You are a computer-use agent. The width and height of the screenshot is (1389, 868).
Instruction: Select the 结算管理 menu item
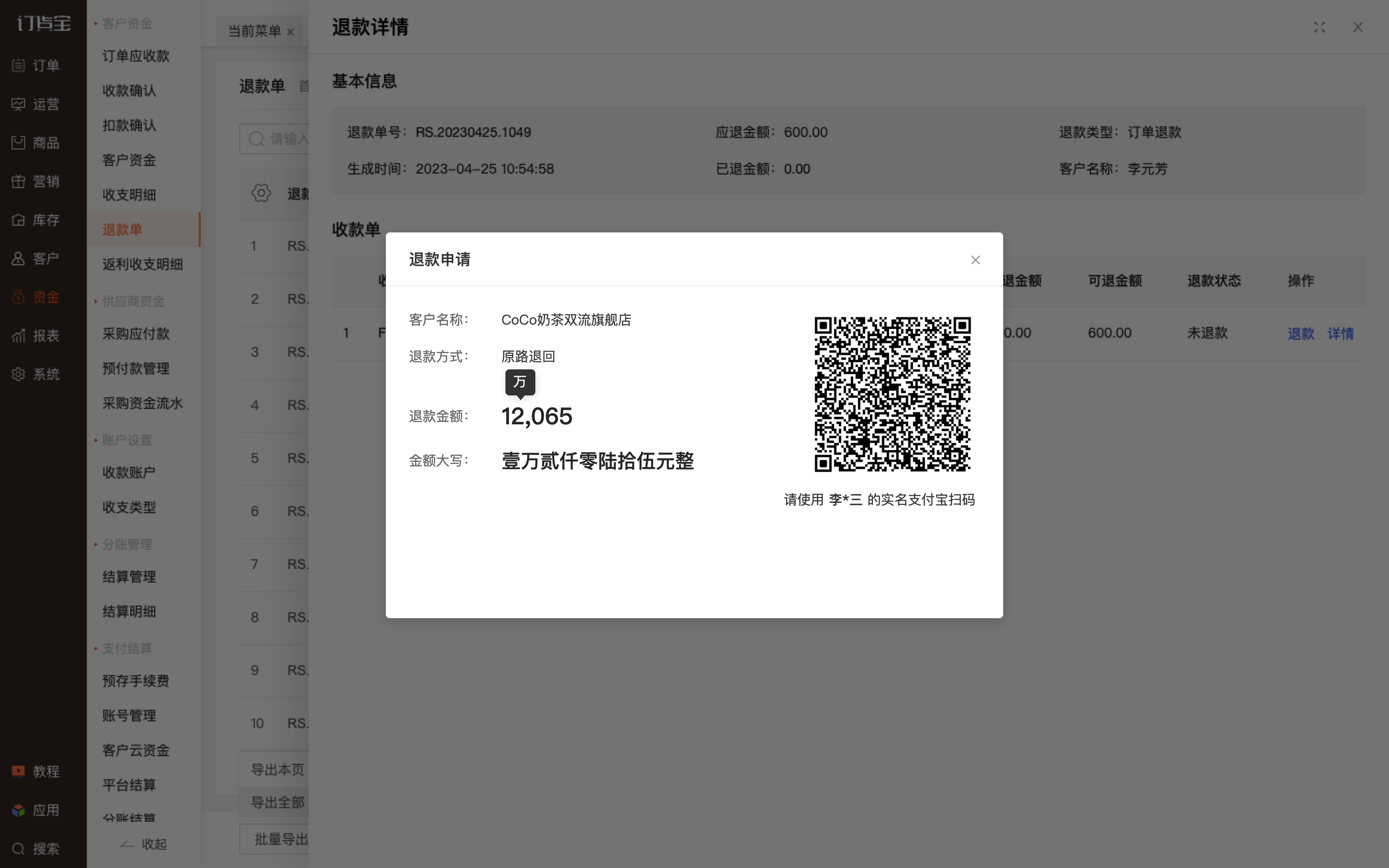(x=129, y=577)
